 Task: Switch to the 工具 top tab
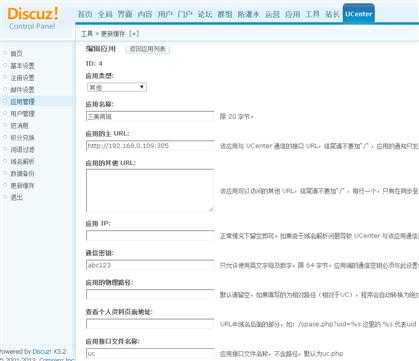point(312,14)
